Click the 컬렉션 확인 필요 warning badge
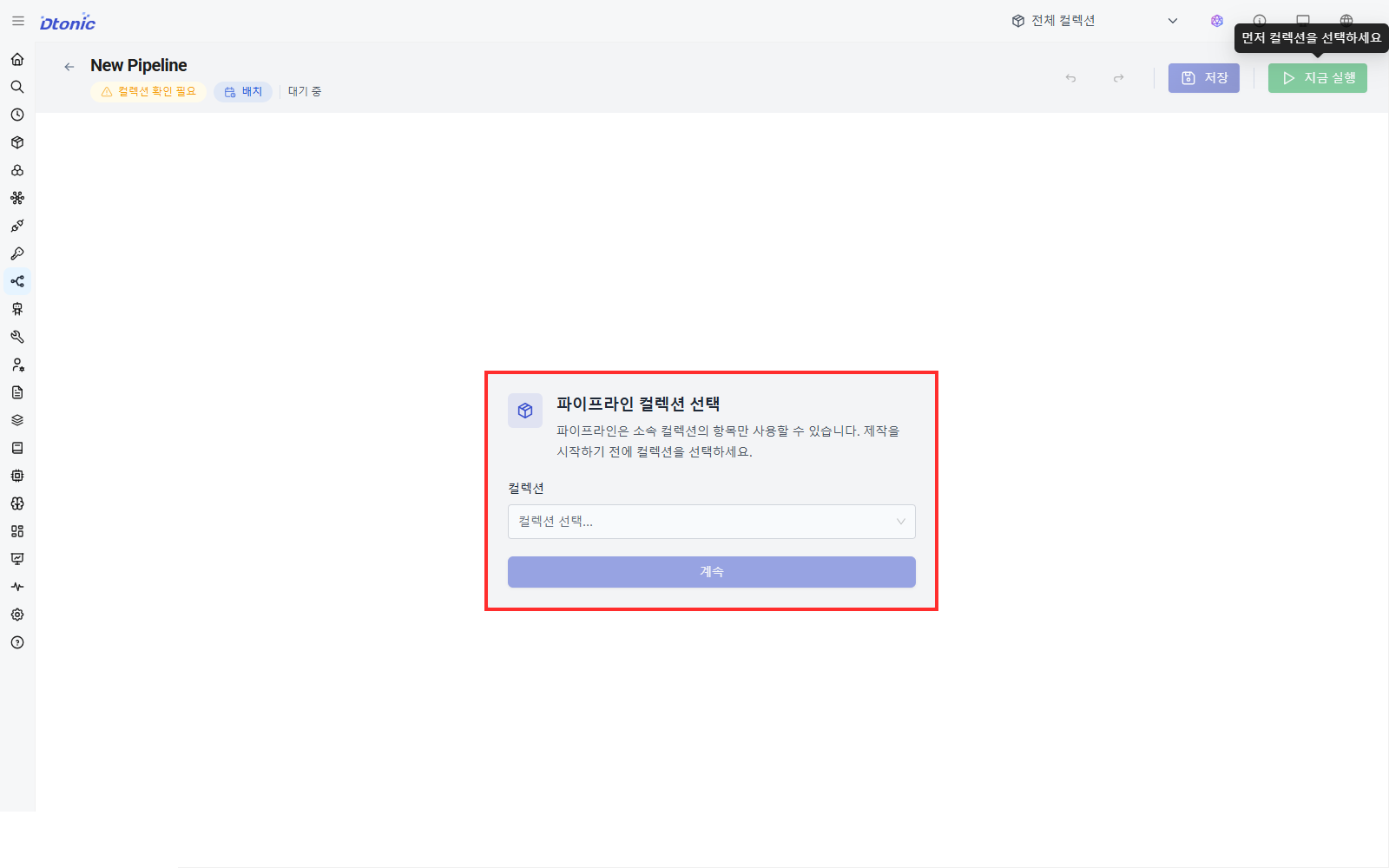This screenshot has height=868, width=1389. 148,92
